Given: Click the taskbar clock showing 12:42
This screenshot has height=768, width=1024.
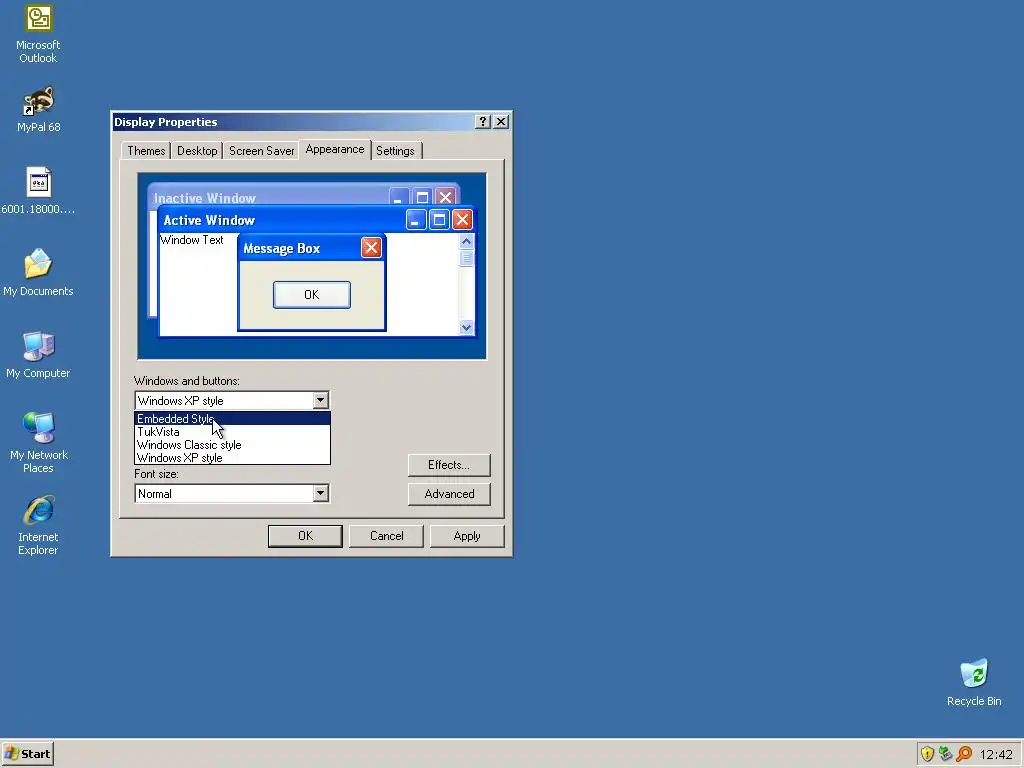Looking at the screenshot, I should (996, 755).
